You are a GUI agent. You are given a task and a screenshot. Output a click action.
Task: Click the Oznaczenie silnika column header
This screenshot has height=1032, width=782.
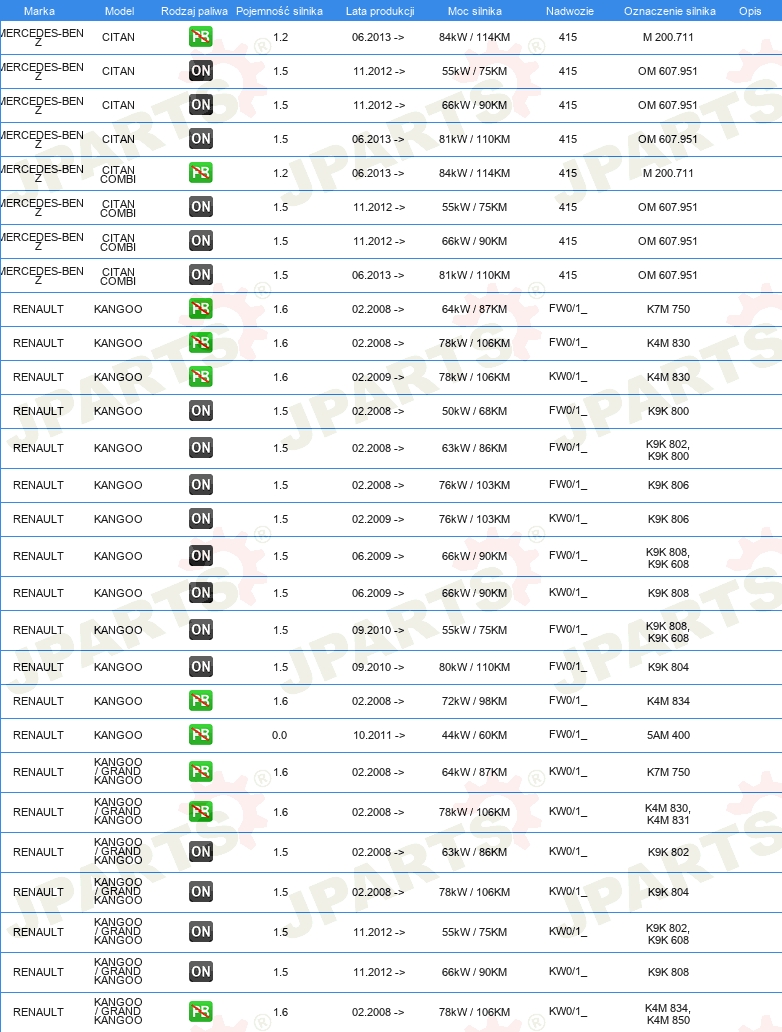[669, 11]
